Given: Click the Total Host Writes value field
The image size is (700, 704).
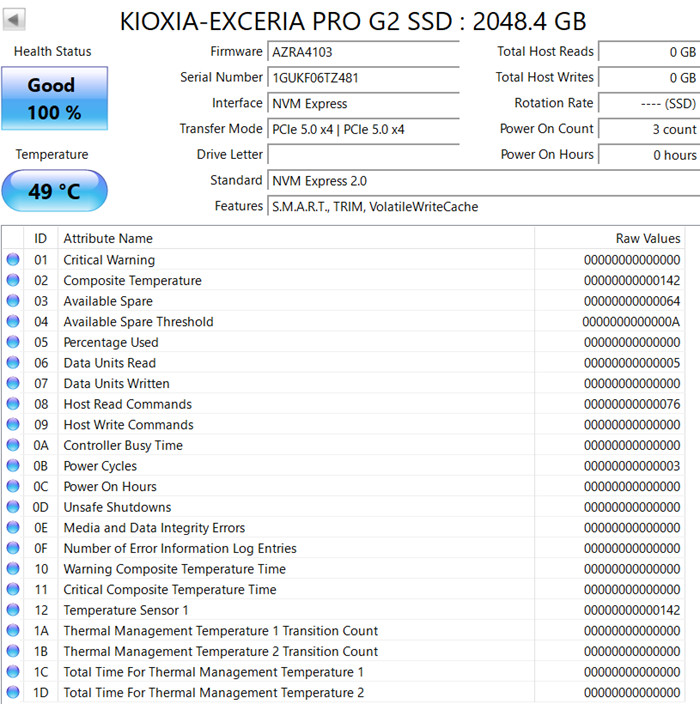Looking at the screenshot, I should pyautogui.click(x=649, y=78).
